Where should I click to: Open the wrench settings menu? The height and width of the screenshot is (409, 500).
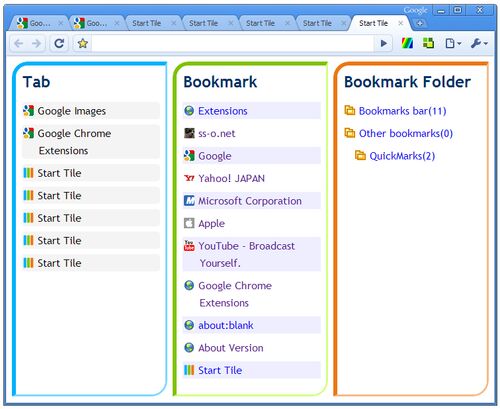pyautogui.click(x=479, y=43)
